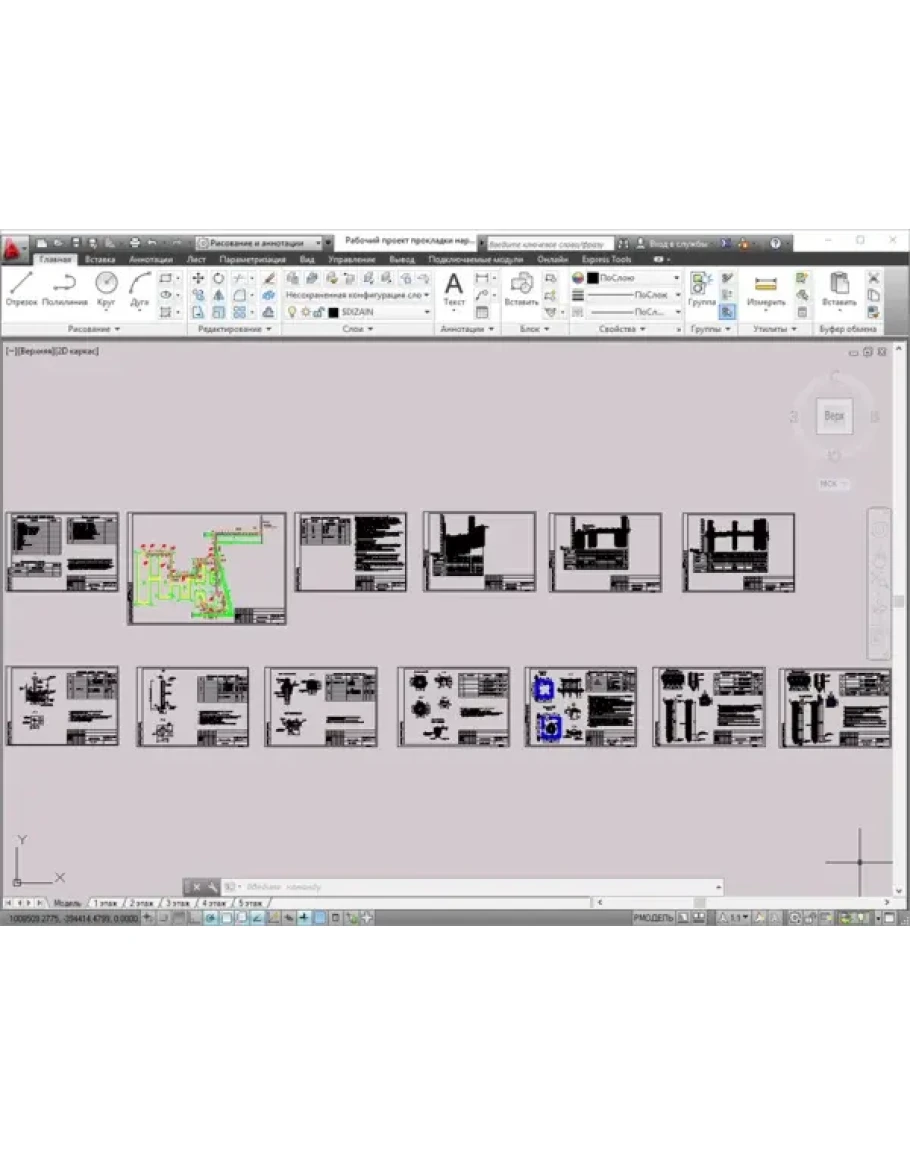Switch to the Вставка ribbon tab

(101, 259)
